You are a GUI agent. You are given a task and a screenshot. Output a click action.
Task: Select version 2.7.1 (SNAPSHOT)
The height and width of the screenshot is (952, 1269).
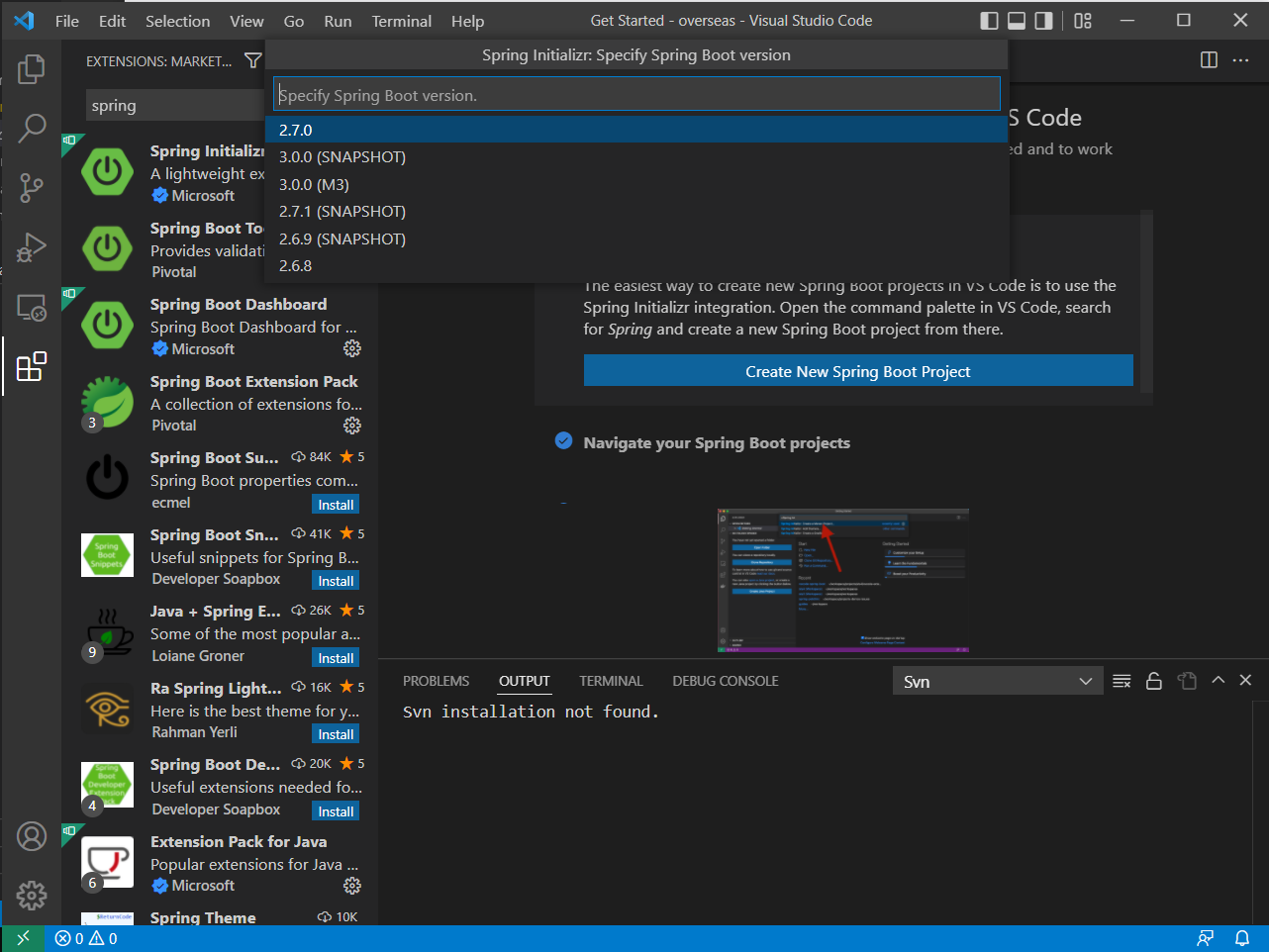[636, 212]
